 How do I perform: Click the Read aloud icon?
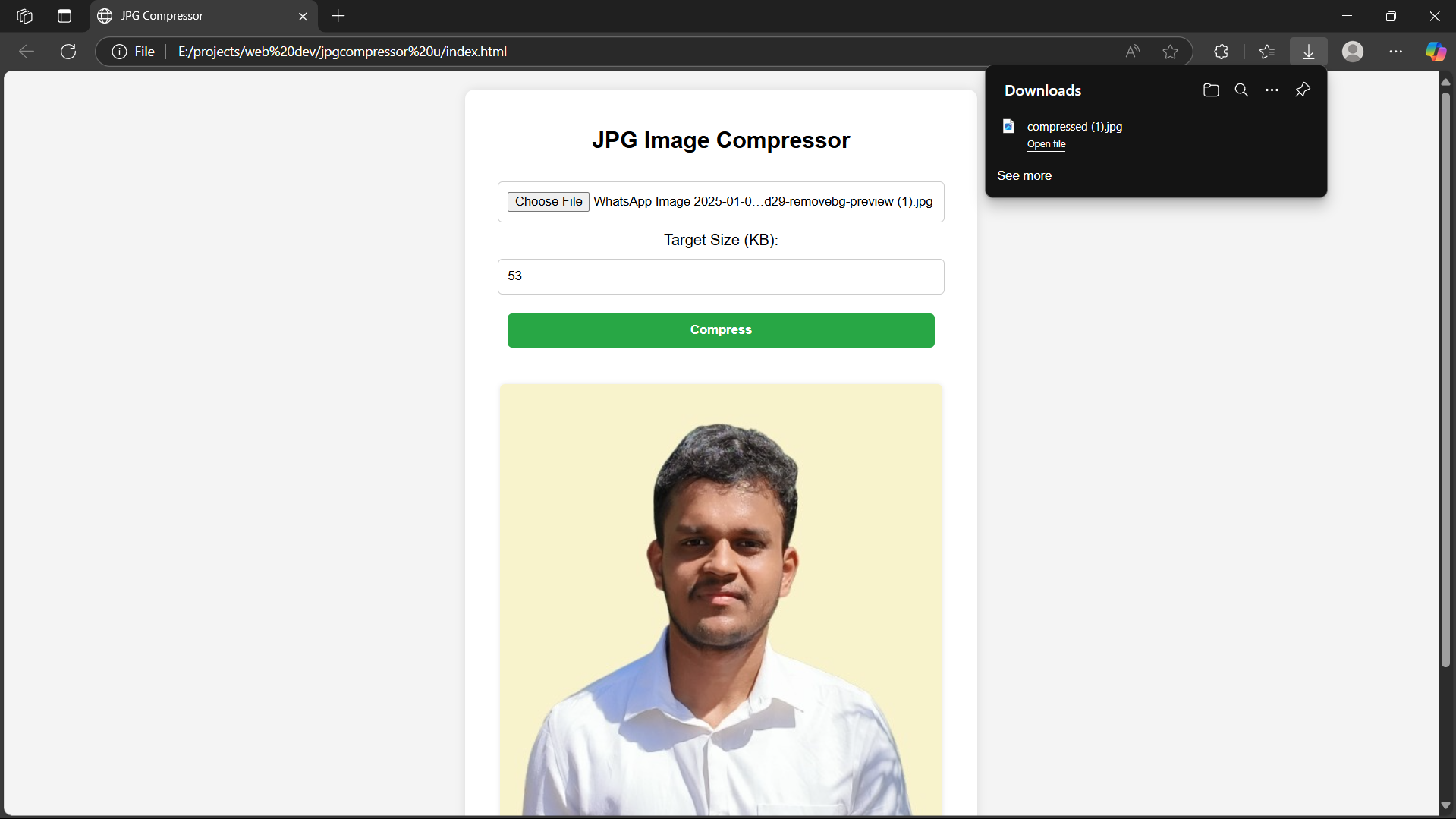point(1132,52)
